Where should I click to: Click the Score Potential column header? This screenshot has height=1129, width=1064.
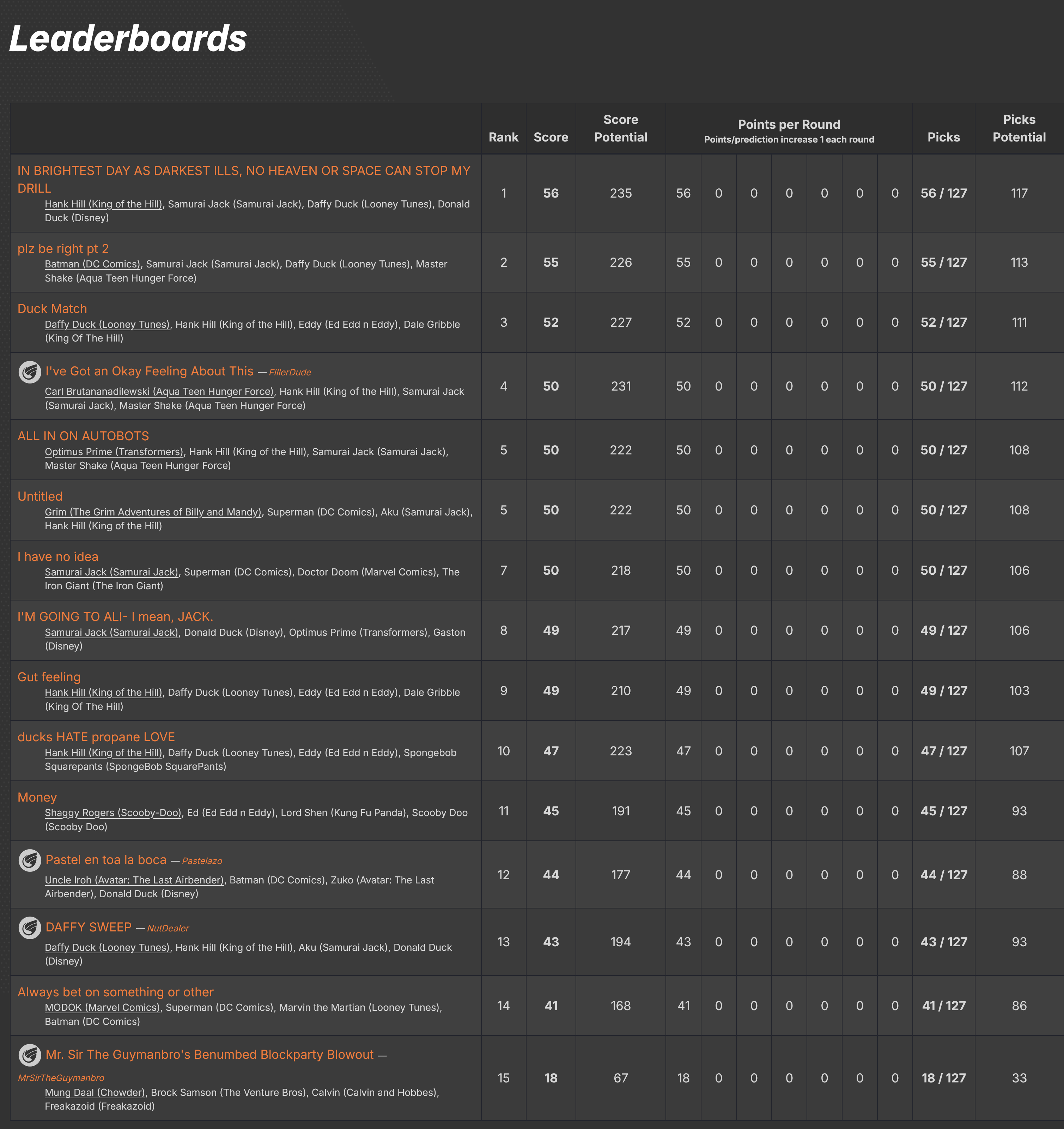[x=620, y=128]
